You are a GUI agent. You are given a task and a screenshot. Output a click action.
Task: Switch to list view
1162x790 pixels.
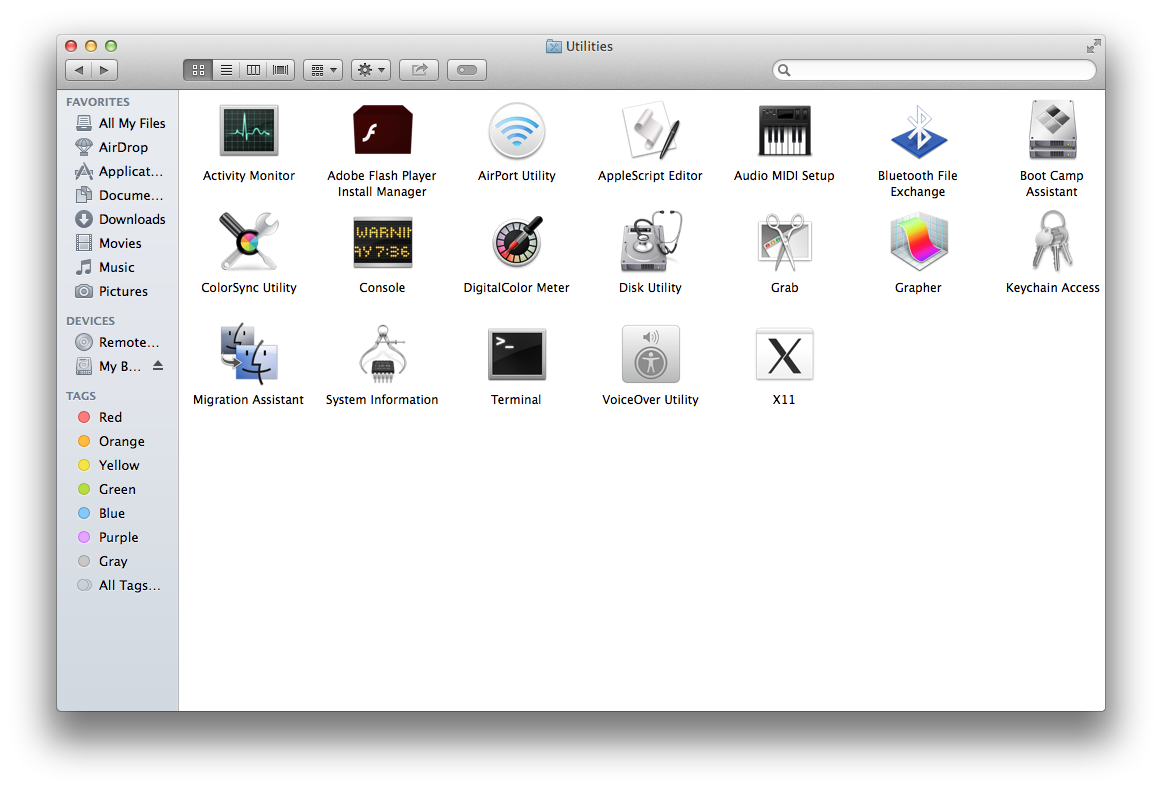(226, 70)
